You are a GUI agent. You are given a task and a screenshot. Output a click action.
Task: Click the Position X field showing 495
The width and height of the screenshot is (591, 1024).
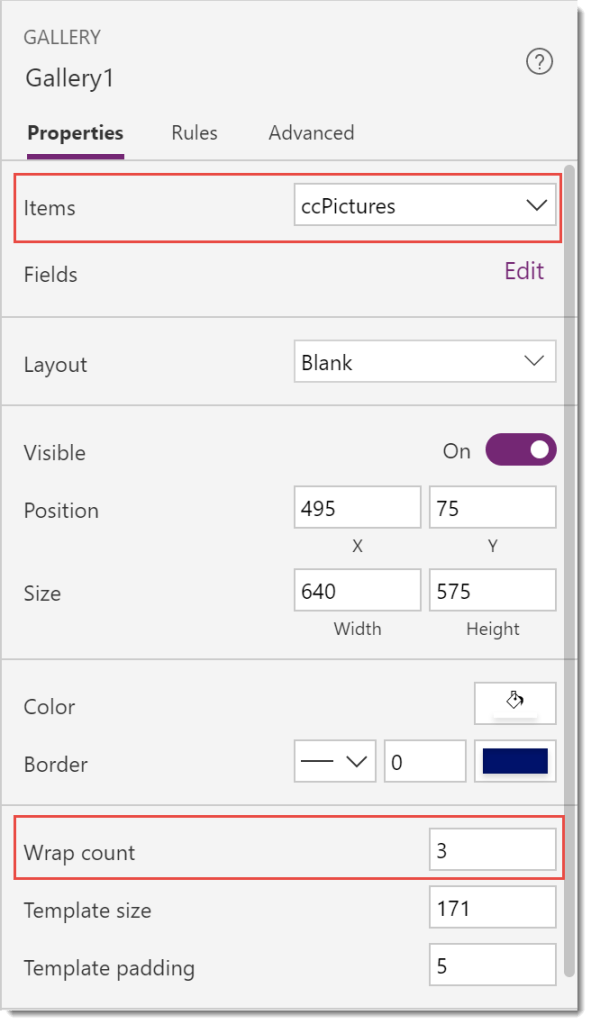click(x=357, y=507)
